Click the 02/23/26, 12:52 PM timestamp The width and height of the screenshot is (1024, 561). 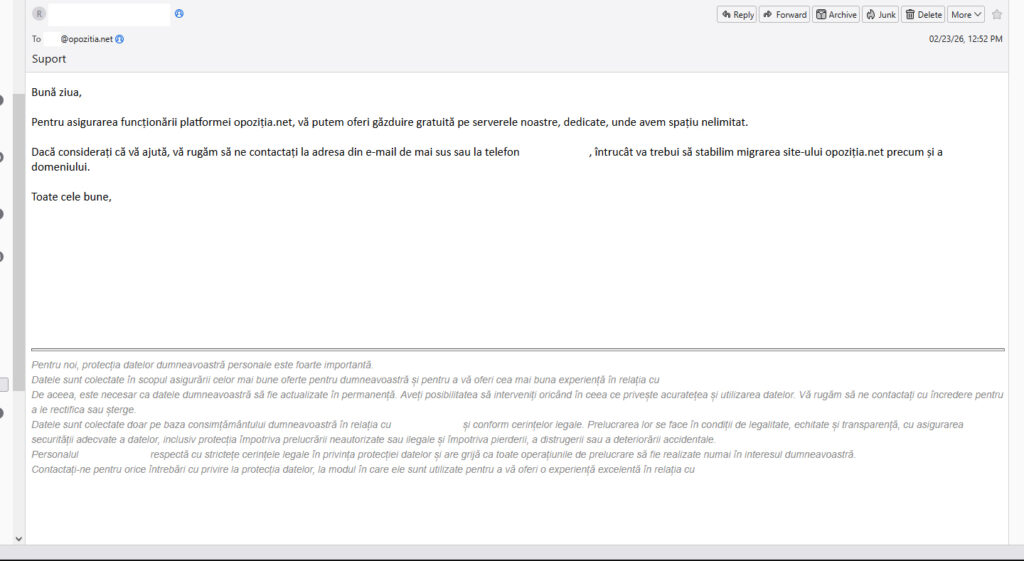coord(965,39)
